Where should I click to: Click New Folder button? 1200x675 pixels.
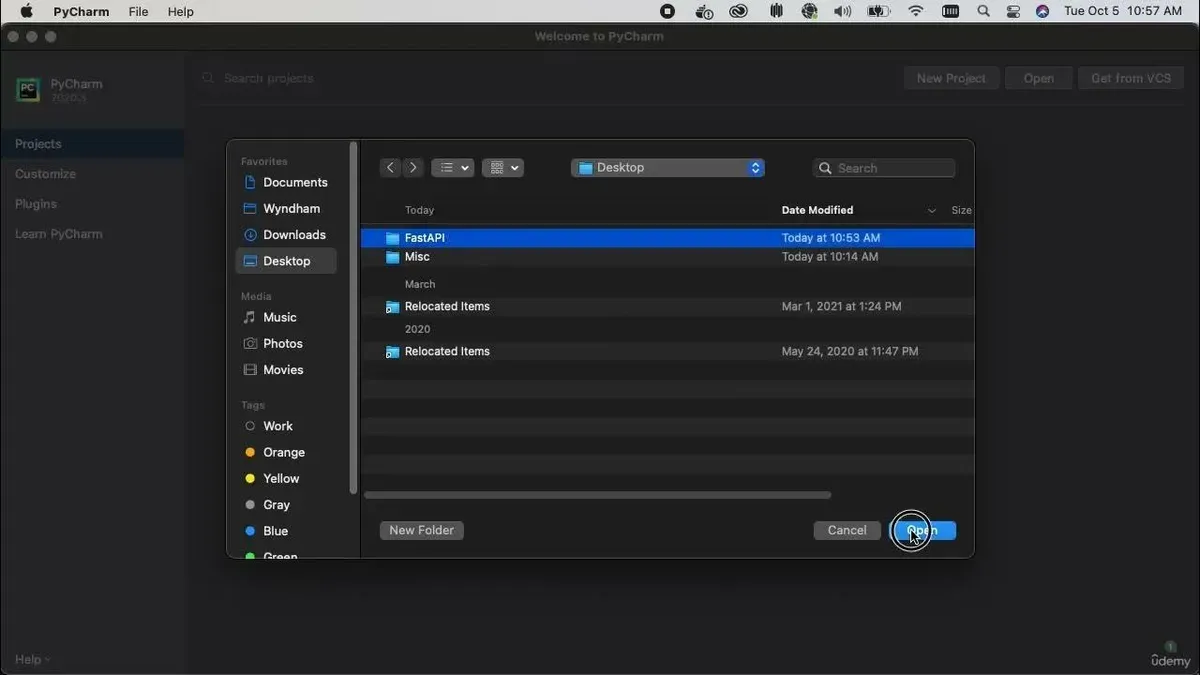point(421,530)
